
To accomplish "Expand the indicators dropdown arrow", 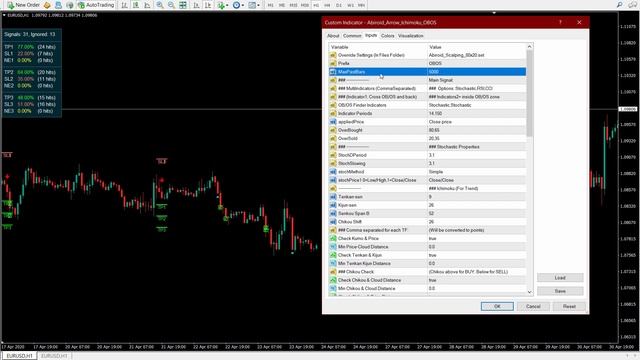I will (x=227, y=5).
